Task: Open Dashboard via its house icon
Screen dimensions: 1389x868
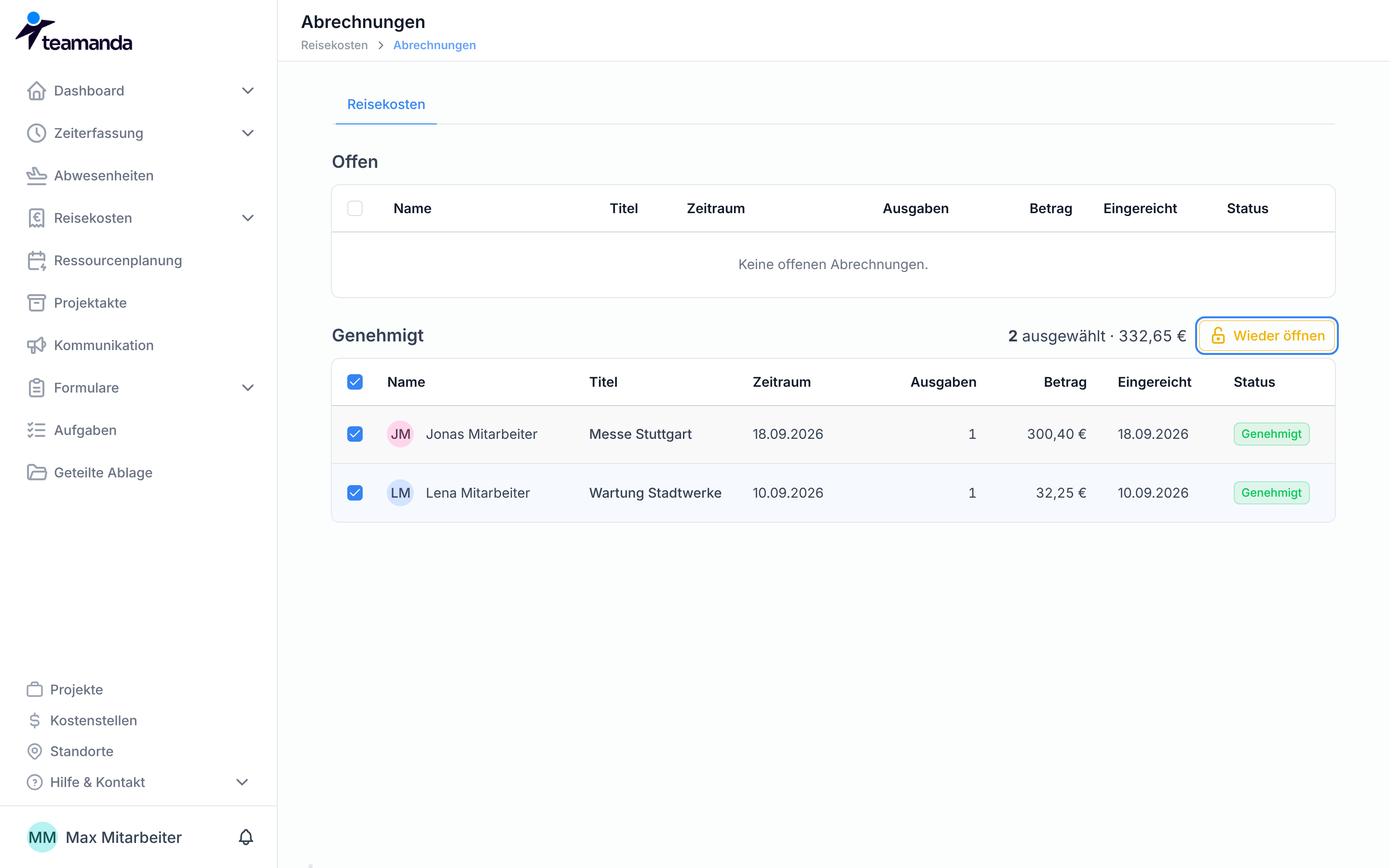Action: 36,91
